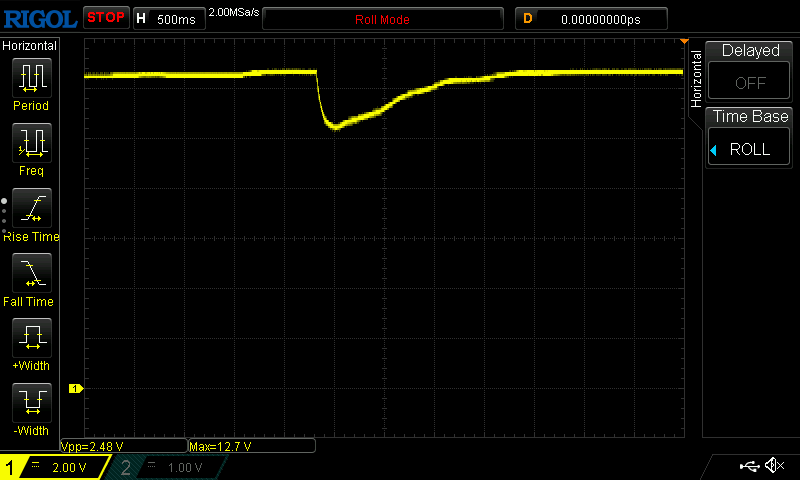Viewport: 800px width, 480px height.
Task: Toggle the Delayed OFF setting
Action: point(749,81)
